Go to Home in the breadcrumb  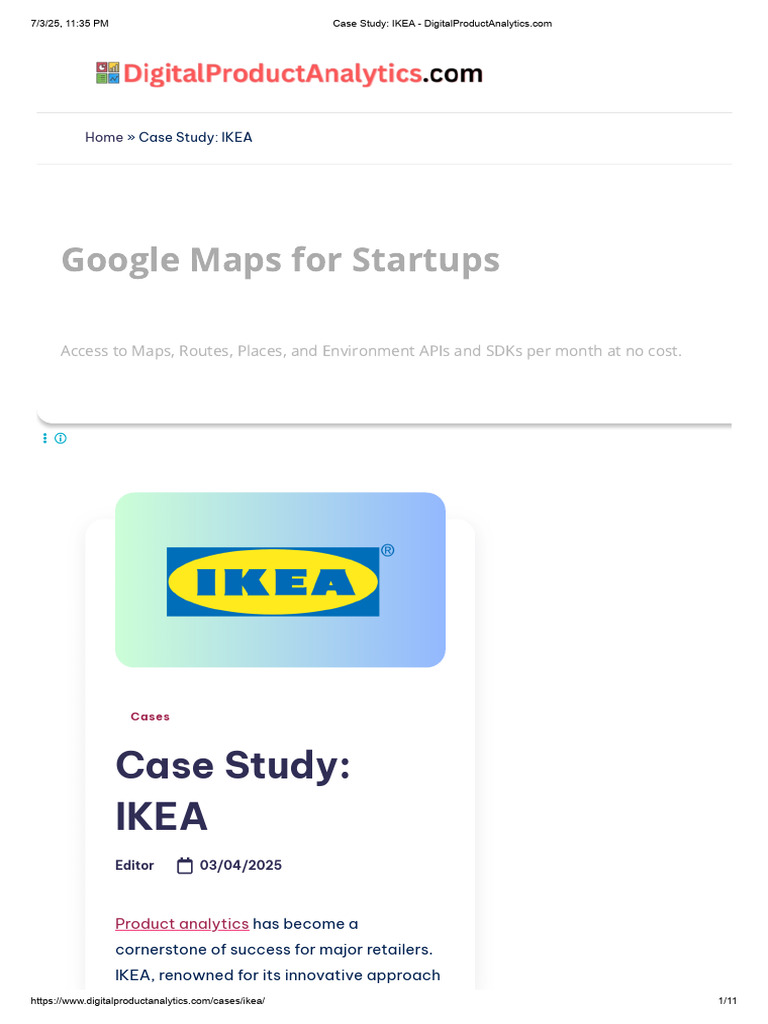(104, 137)
